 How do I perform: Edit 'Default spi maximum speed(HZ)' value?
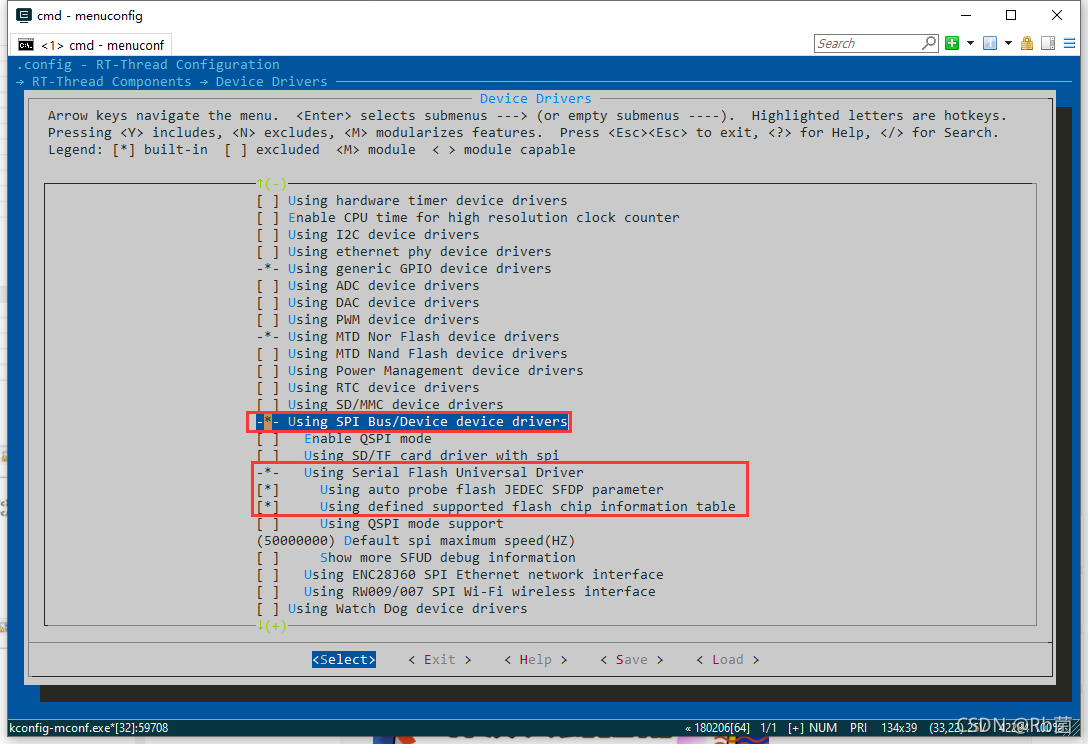point(416,541)
